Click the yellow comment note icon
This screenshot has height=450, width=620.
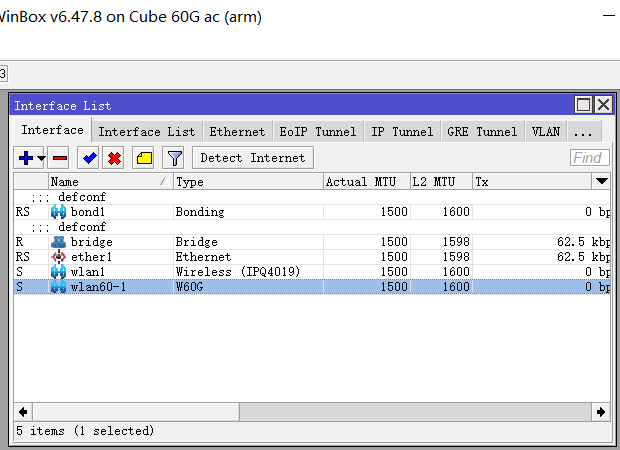[144, 158]
